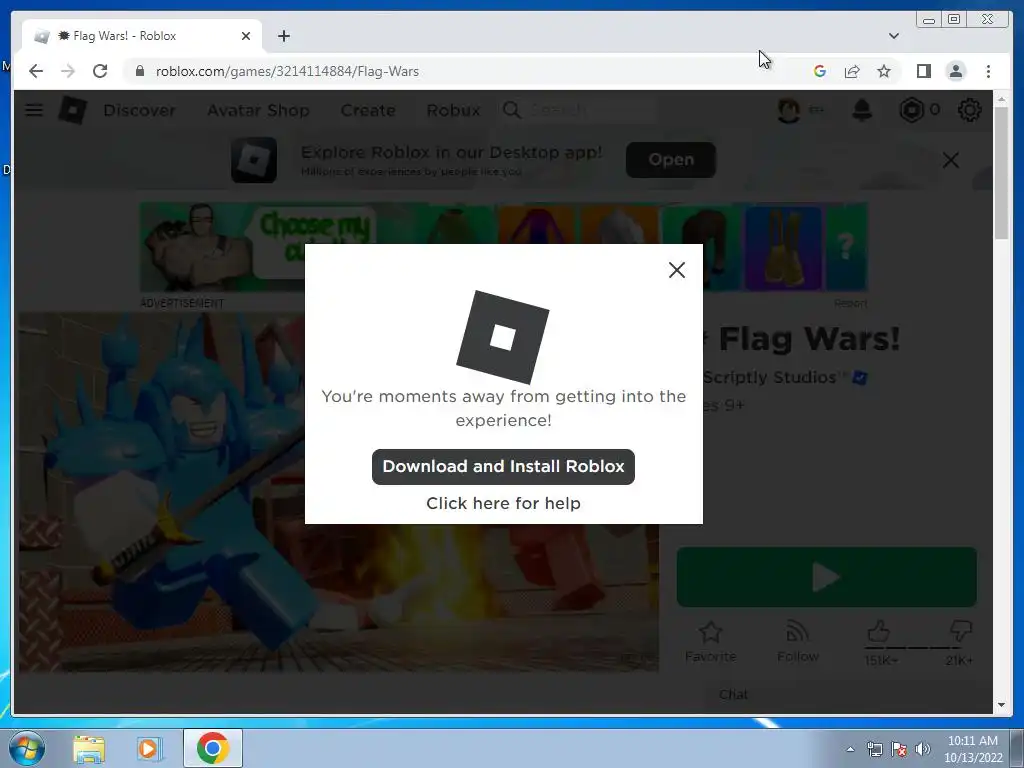Viewport: 1024px width, 768px height.
Task: Launch media player from taskbar
Action: [148, 748]
